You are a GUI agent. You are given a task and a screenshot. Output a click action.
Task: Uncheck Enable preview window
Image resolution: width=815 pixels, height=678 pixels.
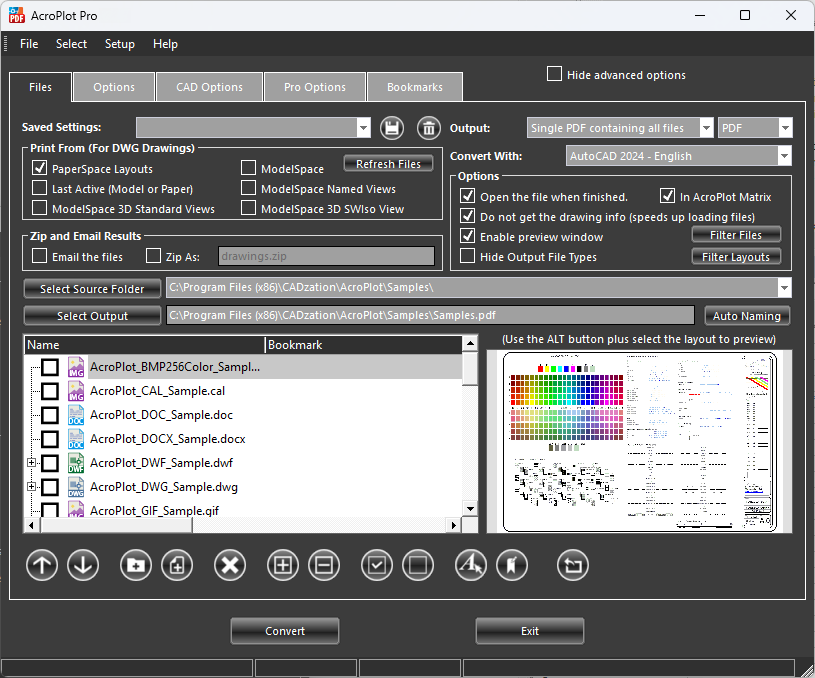coord(468,236)
